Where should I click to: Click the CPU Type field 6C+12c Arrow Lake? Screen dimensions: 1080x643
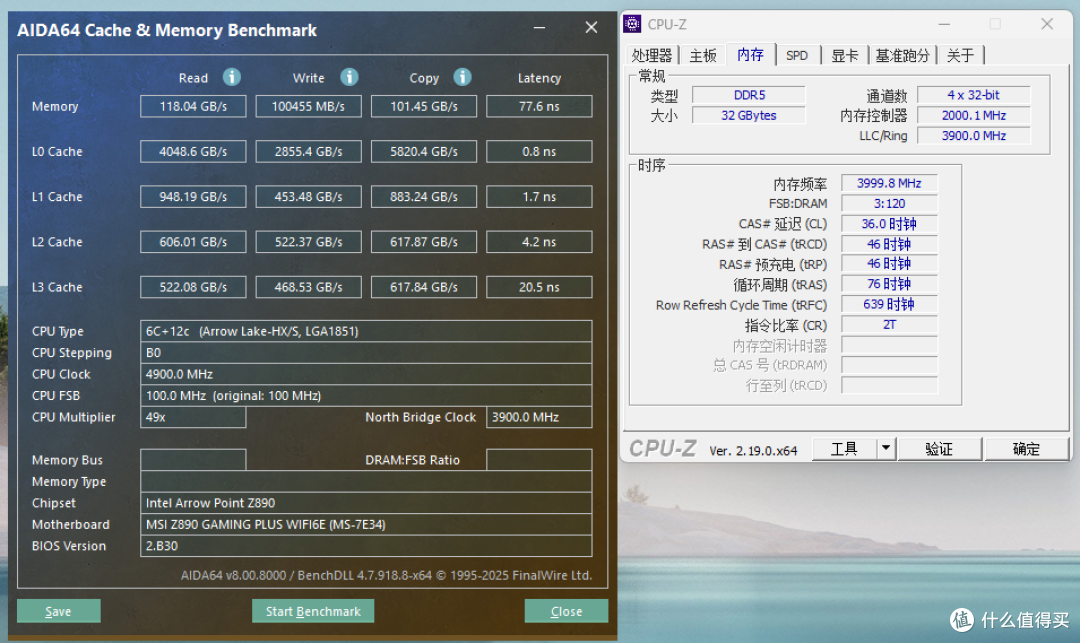pyautogui.click(x=366, y=331)
